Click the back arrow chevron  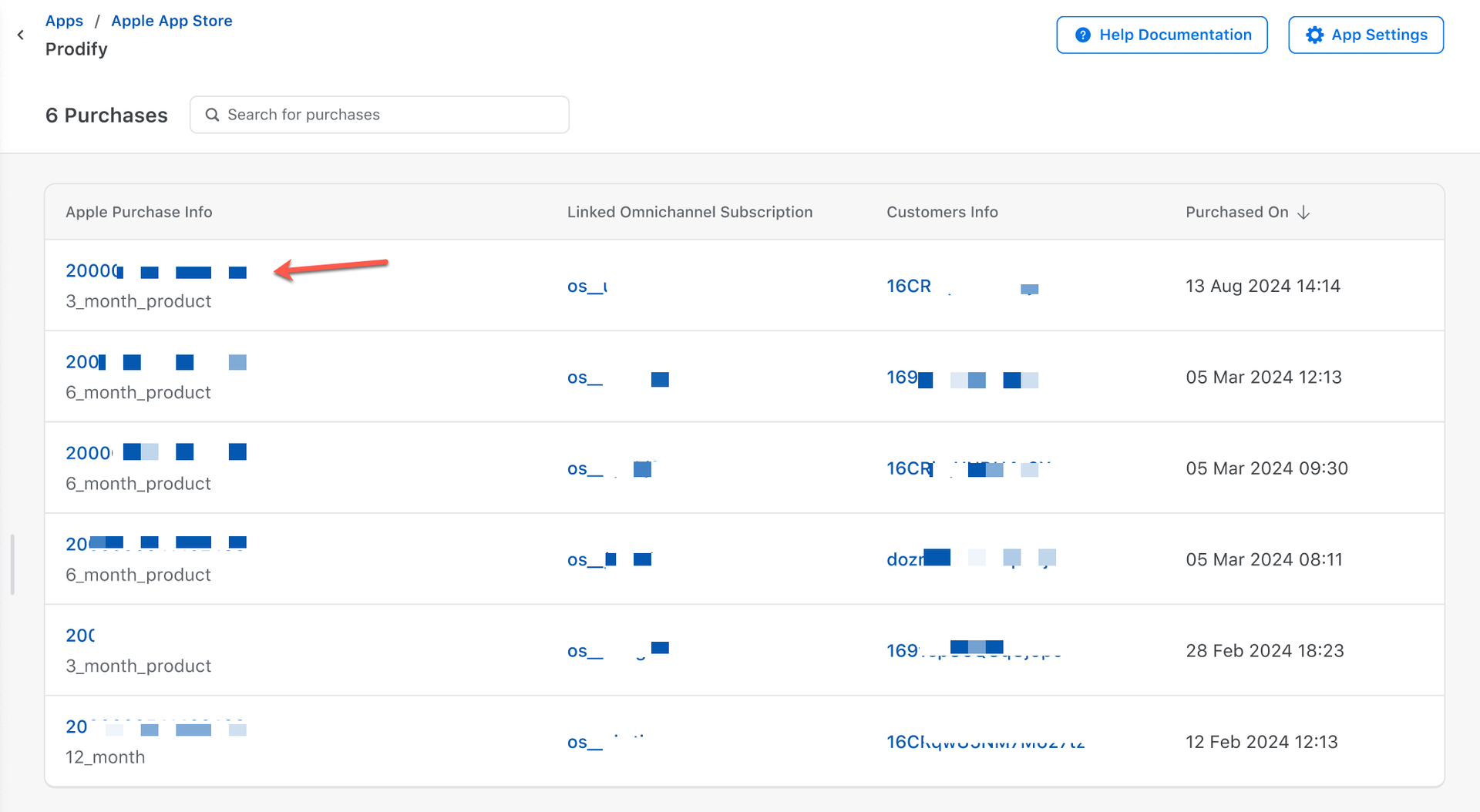coord(21,35)
